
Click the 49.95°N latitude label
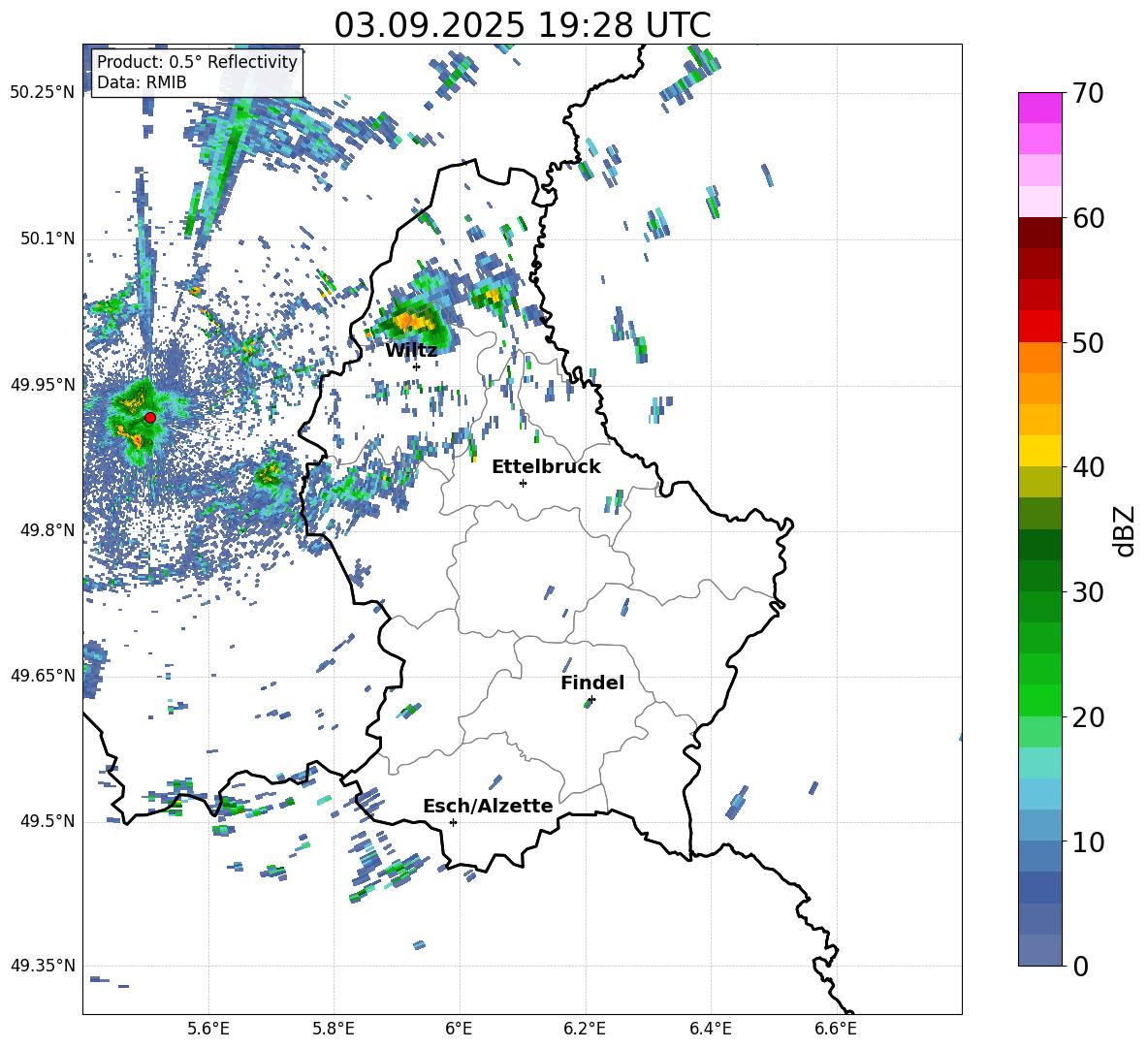click(43, 385)
